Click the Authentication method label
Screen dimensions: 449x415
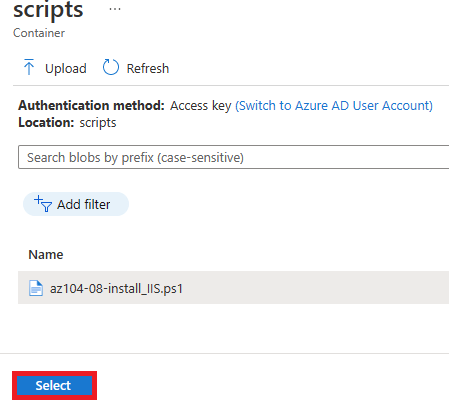91,105
